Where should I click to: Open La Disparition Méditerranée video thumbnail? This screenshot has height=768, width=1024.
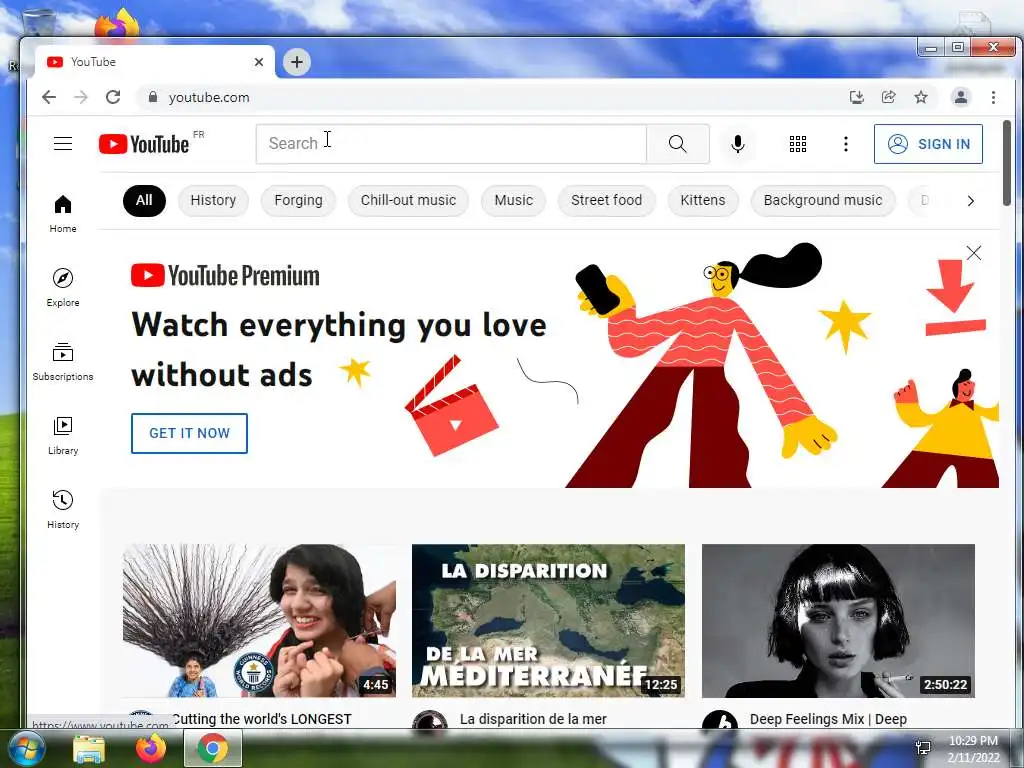pyautogui.click(x=549, y=620)
